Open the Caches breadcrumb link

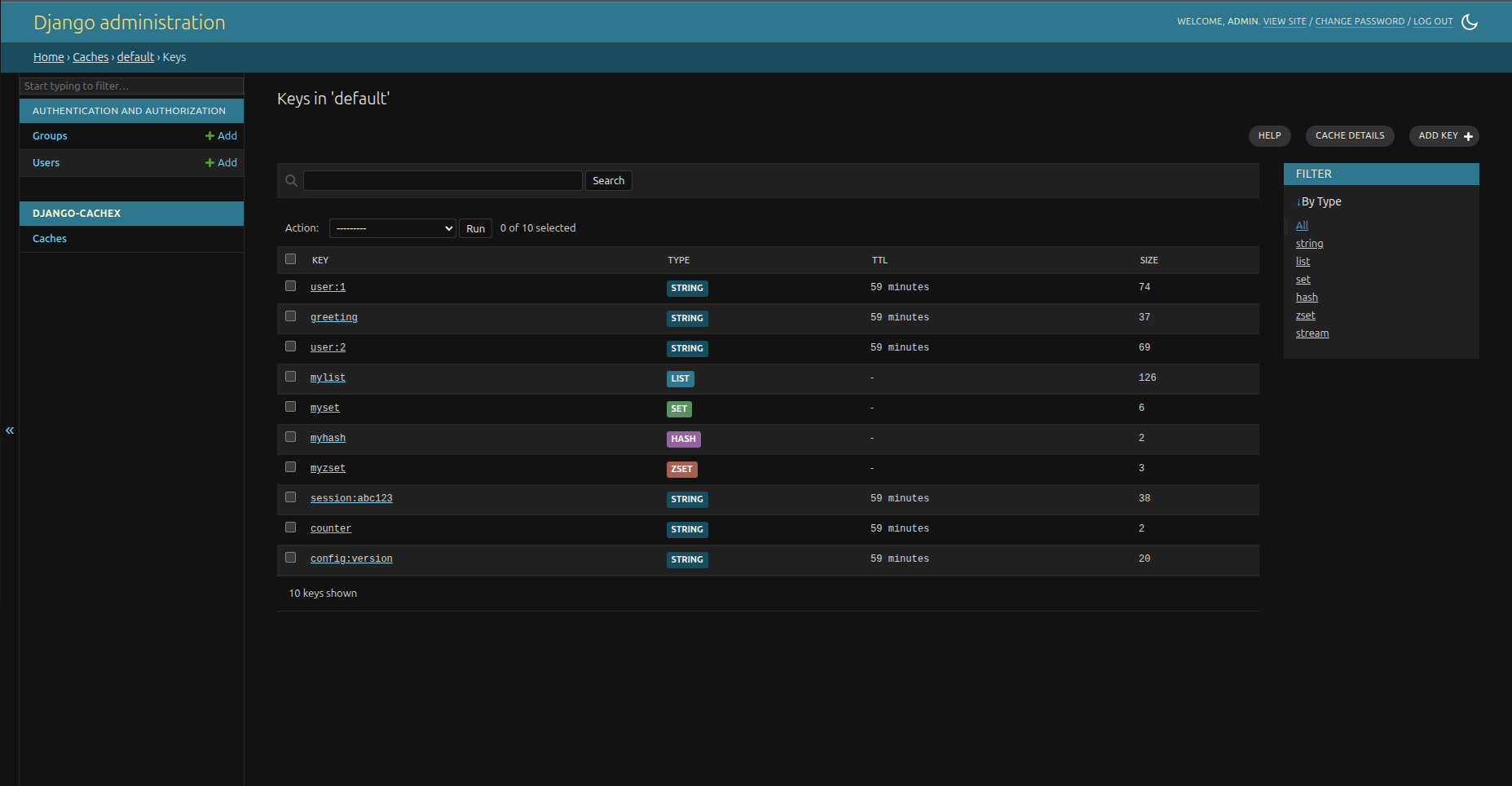tap(90, 57)
